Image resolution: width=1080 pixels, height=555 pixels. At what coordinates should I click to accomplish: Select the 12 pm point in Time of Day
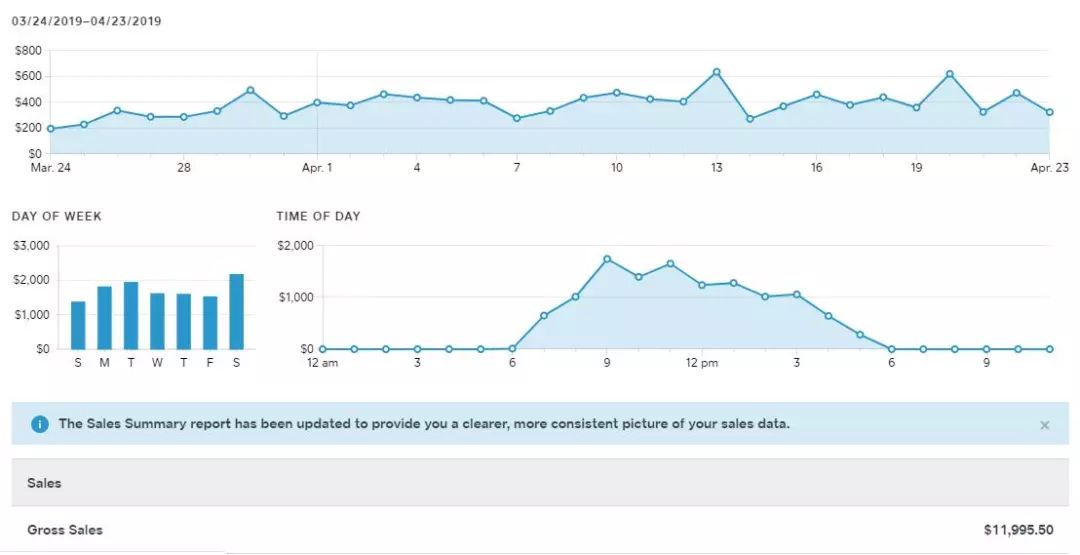pos(702,285)
